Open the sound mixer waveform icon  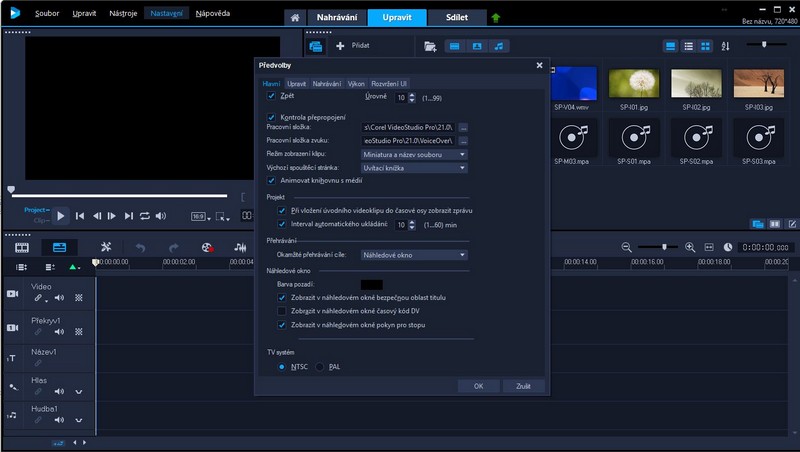tap(240, 247)
